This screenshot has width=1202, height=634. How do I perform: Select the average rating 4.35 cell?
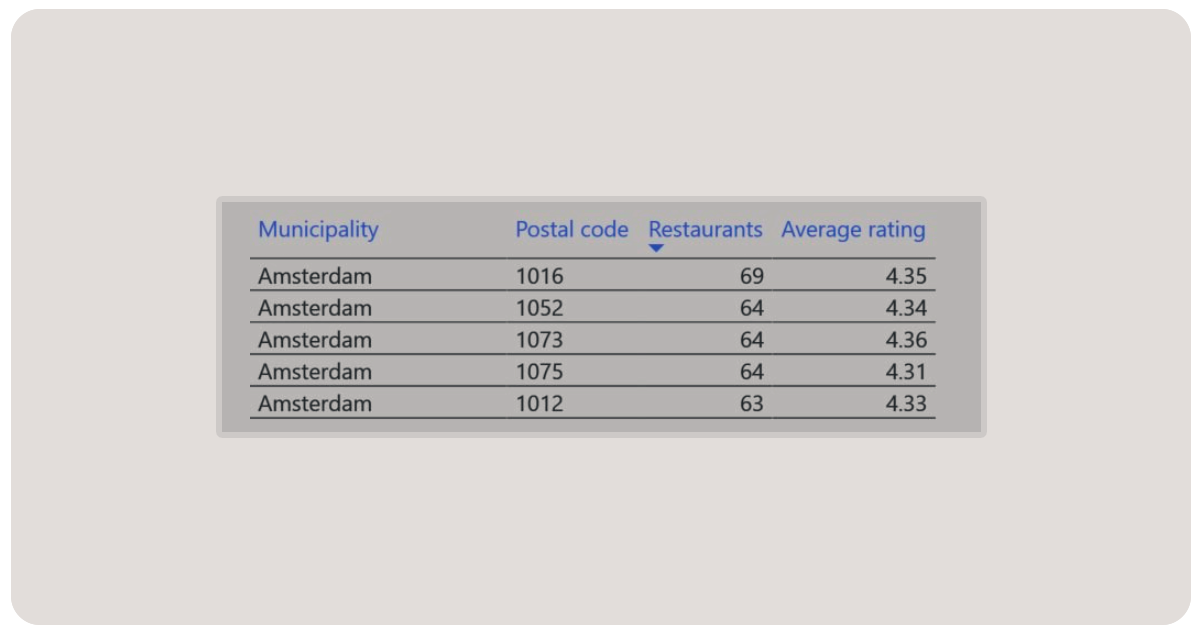point(906,276)
